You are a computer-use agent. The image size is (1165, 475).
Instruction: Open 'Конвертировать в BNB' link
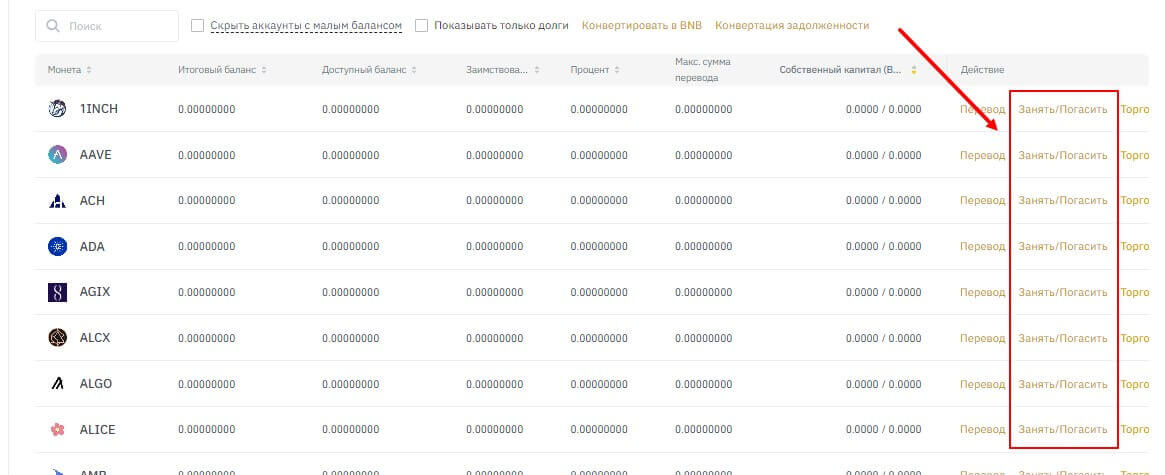641,26
